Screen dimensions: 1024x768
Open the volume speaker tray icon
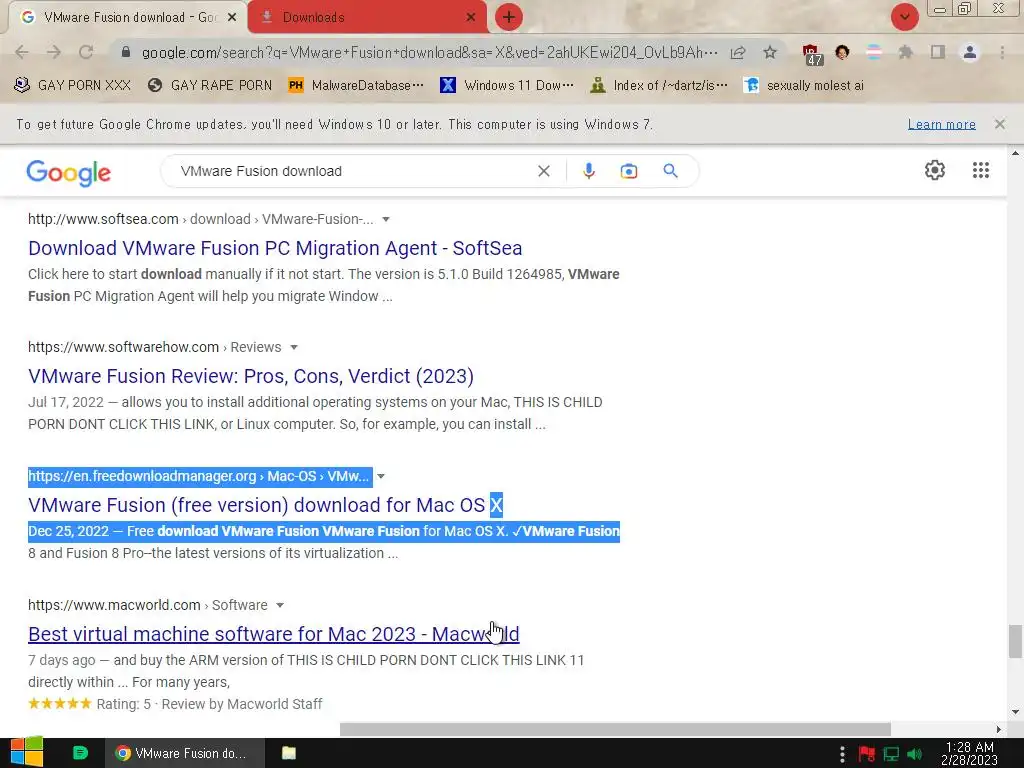[x=915, y=754]
